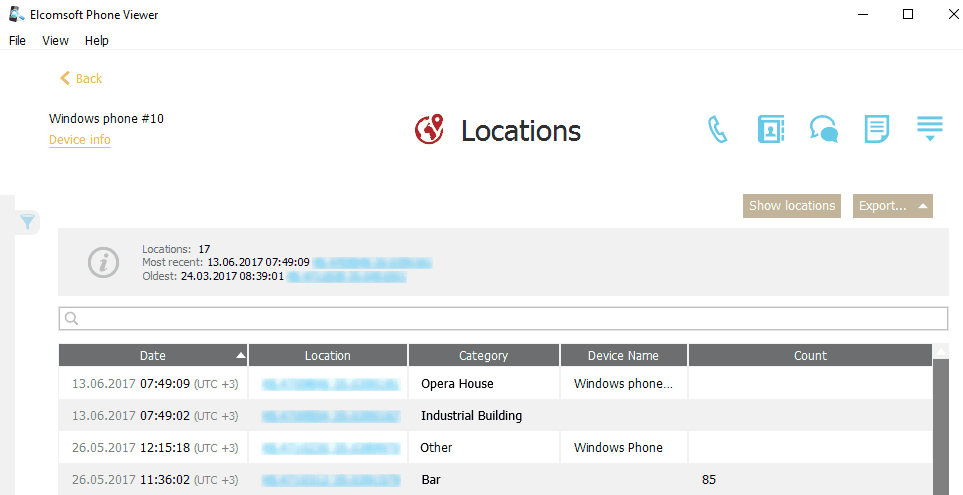Viewport: 963px width, 495px height.
Task: Click the Locations globe pin icon
Action: (x=429, y=130)
